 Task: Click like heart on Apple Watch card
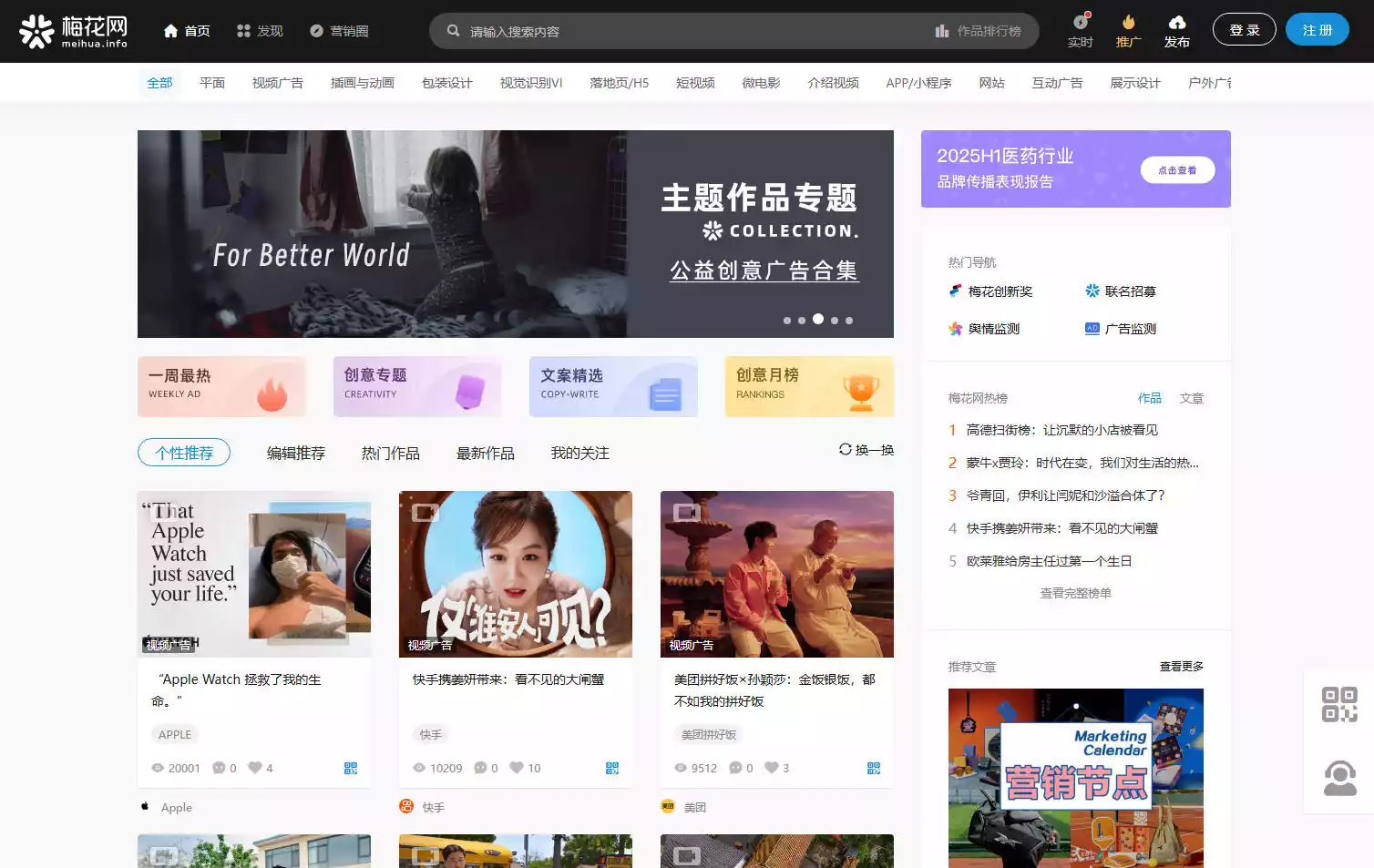tap(255, 767)
